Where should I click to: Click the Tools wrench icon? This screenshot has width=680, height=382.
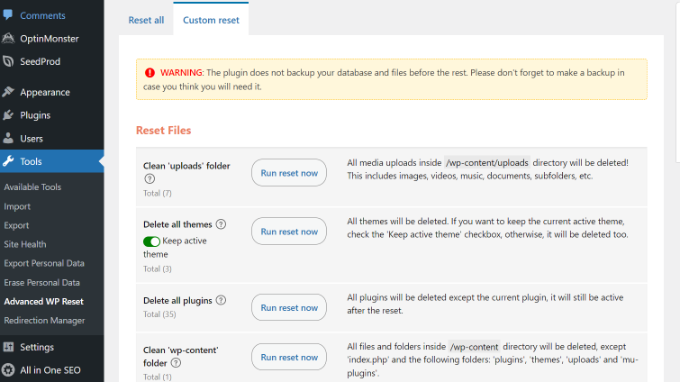pos(8,161)
